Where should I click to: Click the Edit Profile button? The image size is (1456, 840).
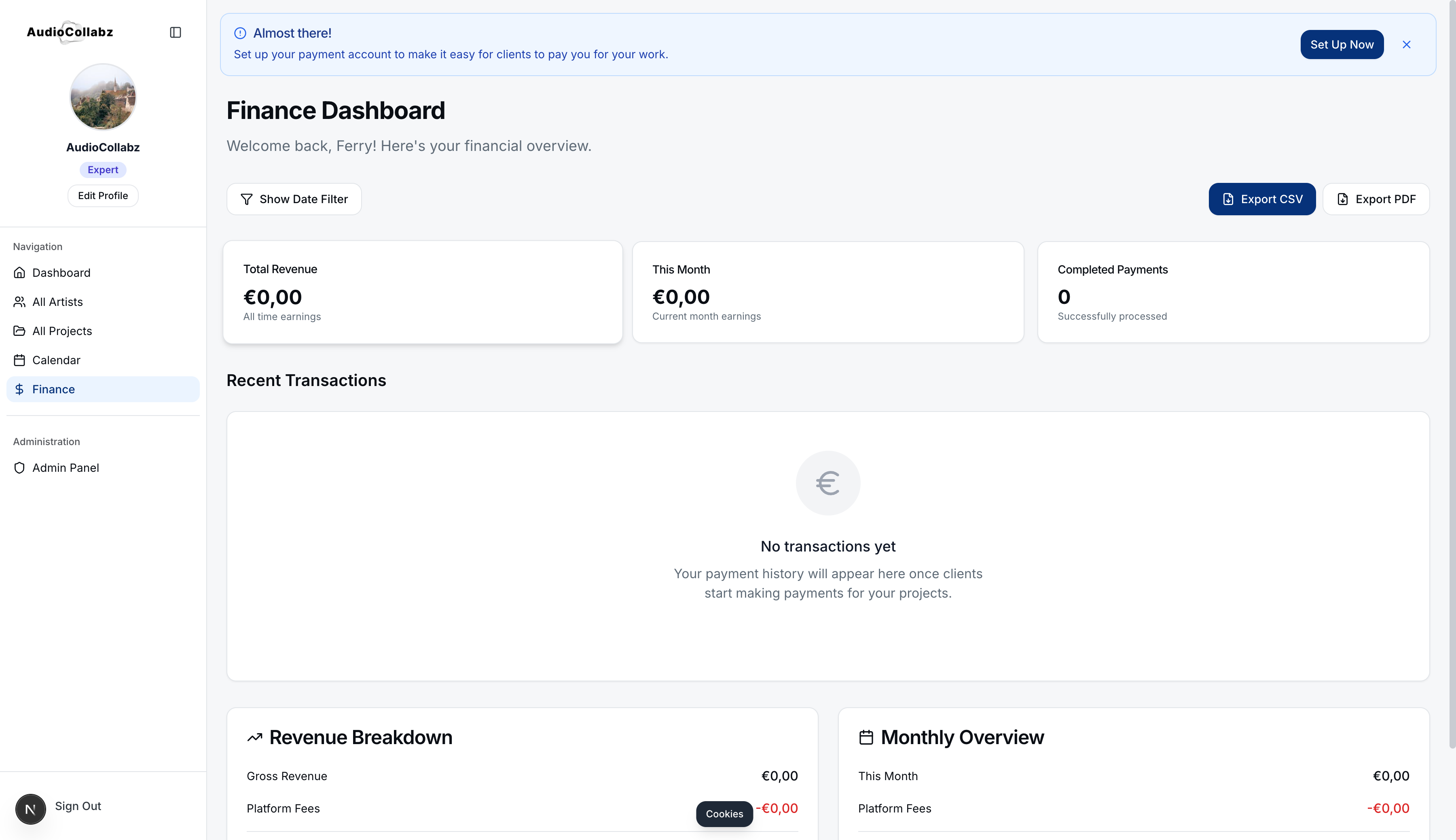(x=103, y=195)
